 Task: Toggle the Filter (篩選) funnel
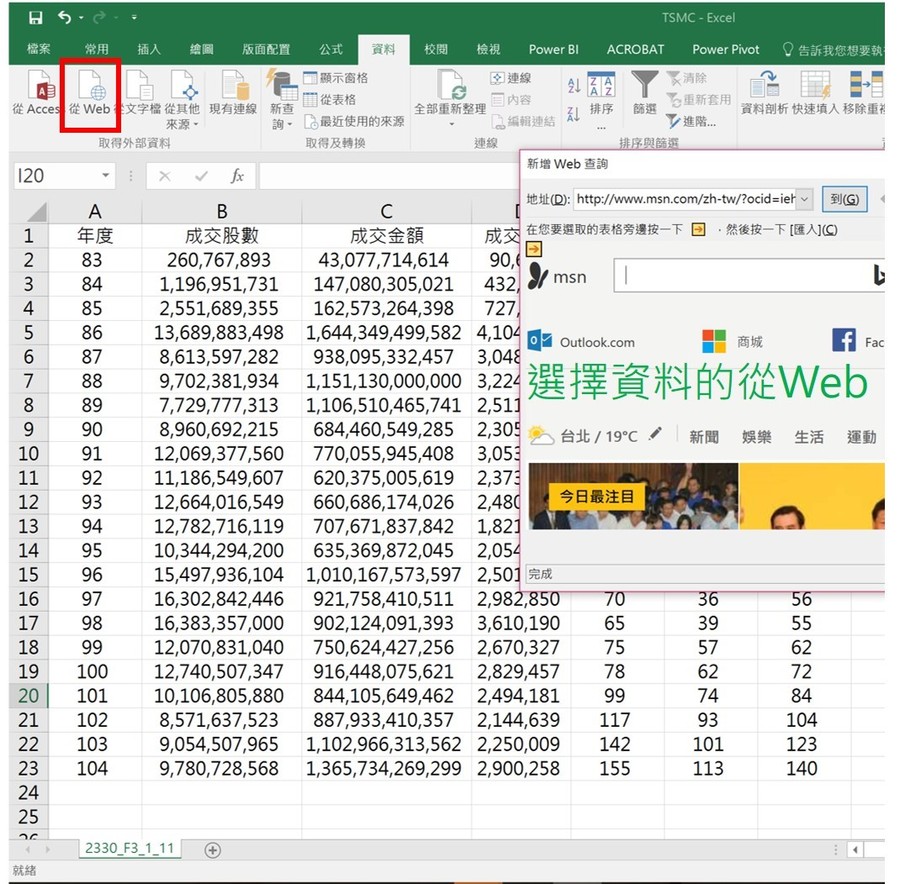645,92
